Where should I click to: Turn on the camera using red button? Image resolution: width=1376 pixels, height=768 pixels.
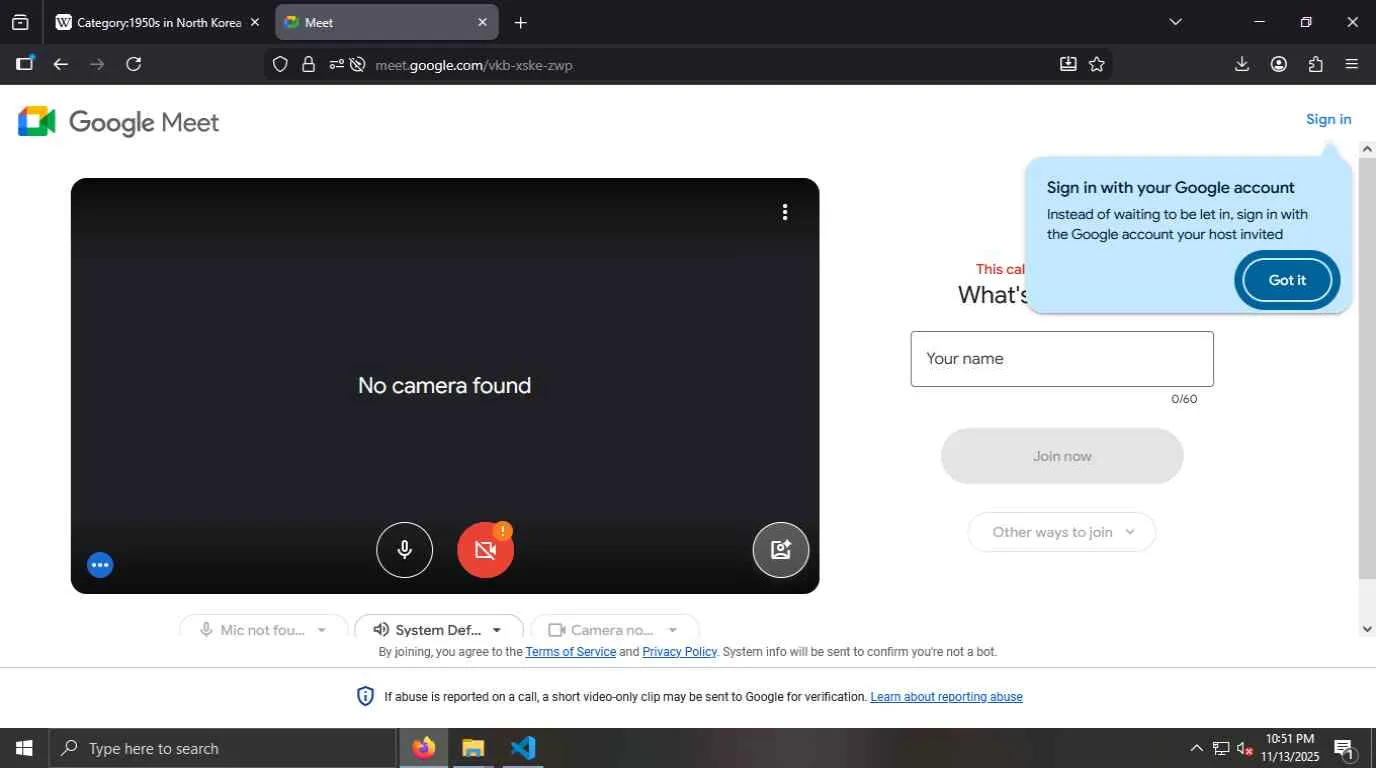485,550
